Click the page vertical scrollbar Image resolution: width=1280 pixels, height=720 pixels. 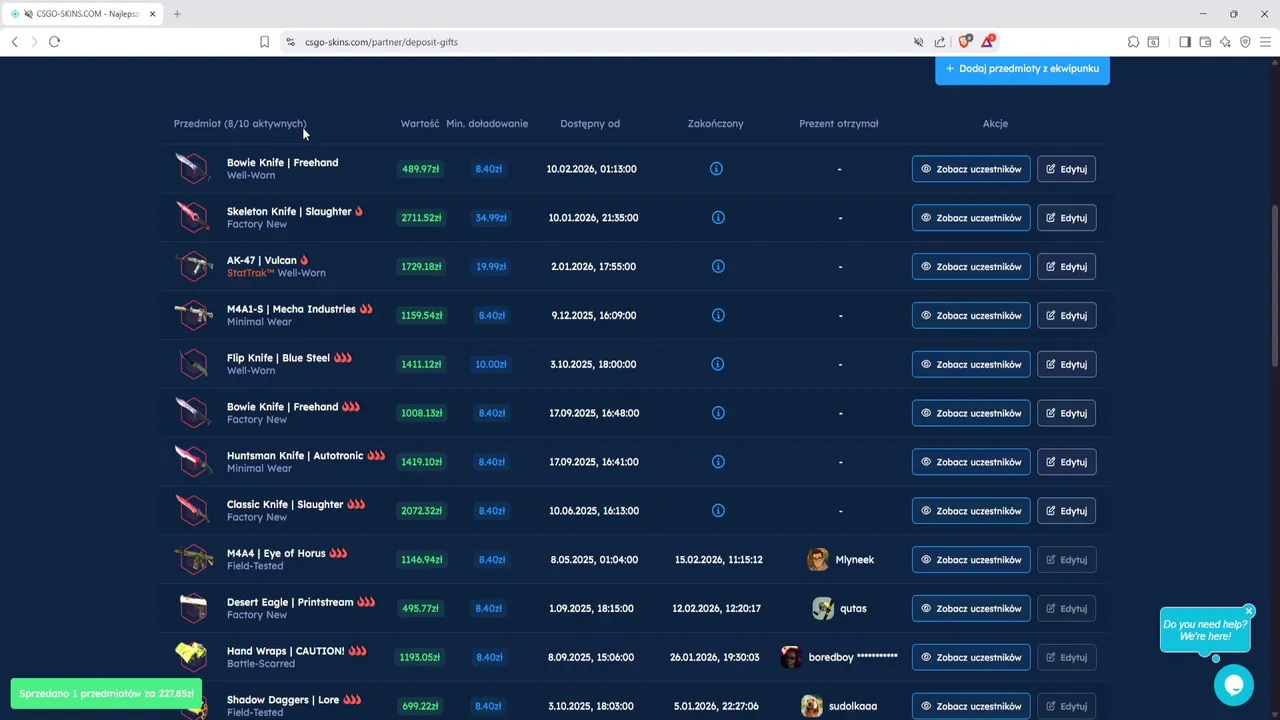[1274, 285]
